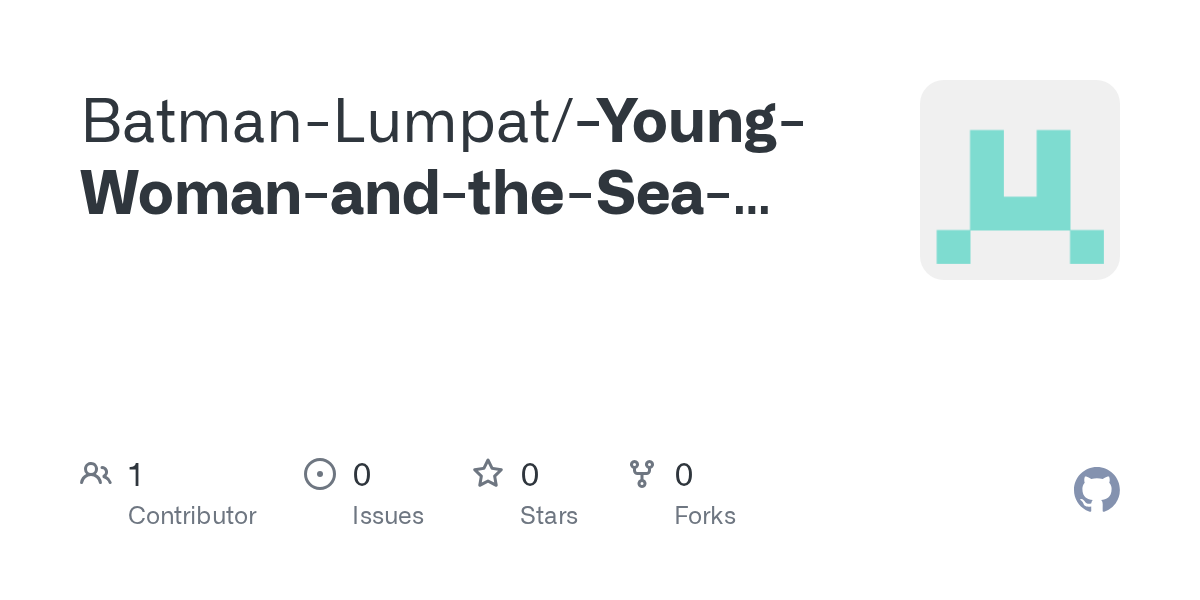Click the 0 count above Issues
Screen dimensions: 1200x600
[362, 474]
